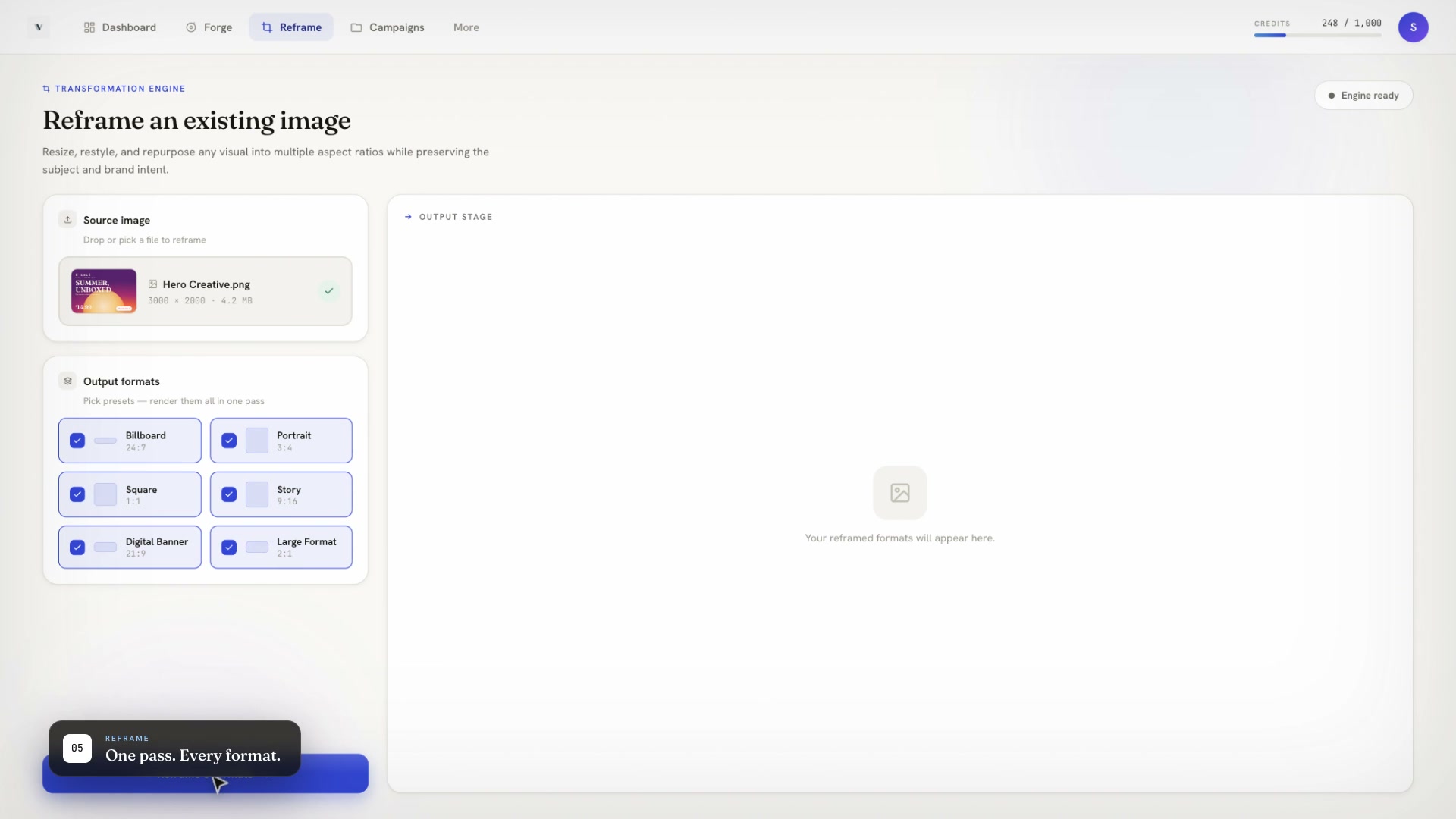Click the credits count 248 / 1,000
Screen dimensions: 1456x819
click(x=1351, y=23)
